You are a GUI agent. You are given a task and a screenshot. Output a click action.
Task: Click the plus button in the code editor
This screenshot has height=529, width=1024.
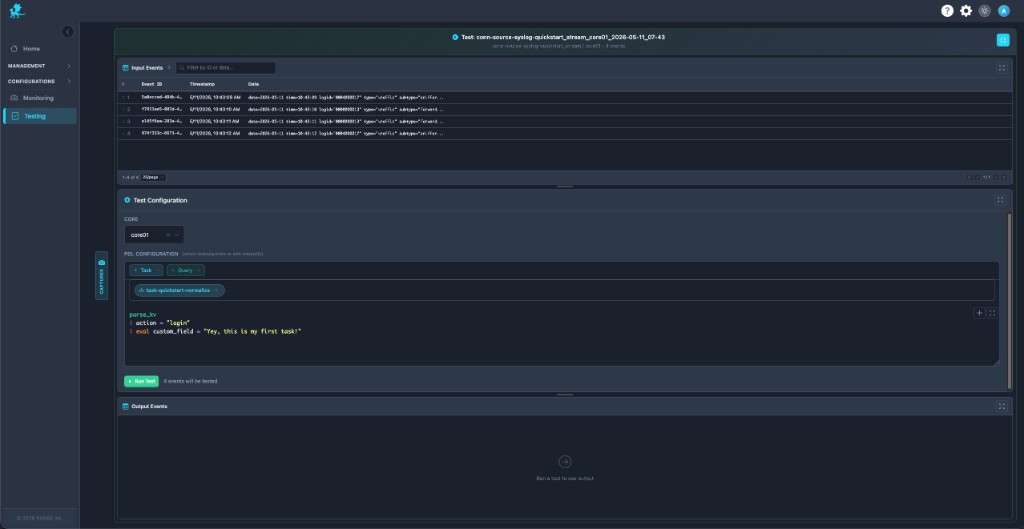[979, 313]
